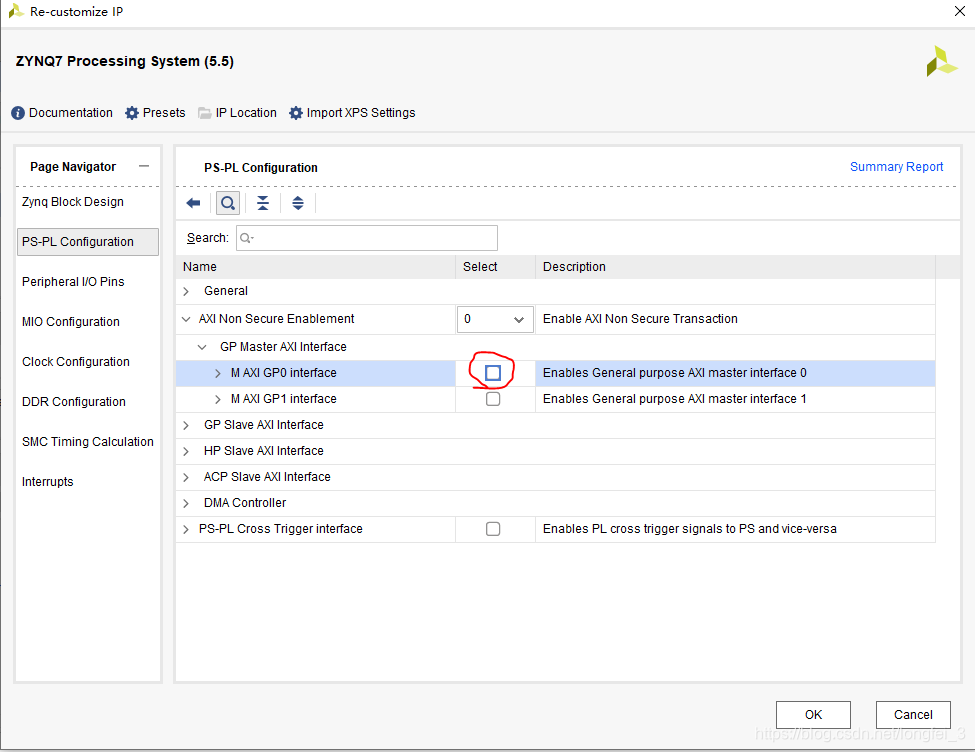
Task: Click the Description column header
Action: (x=736, y=266)
